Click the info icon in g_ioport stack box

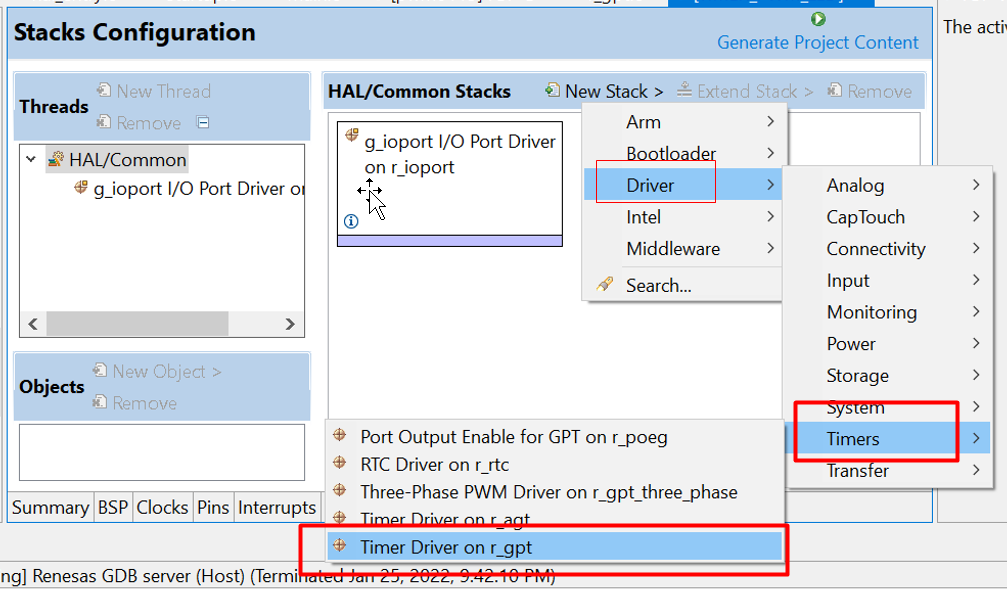click(x=351, y=221)
